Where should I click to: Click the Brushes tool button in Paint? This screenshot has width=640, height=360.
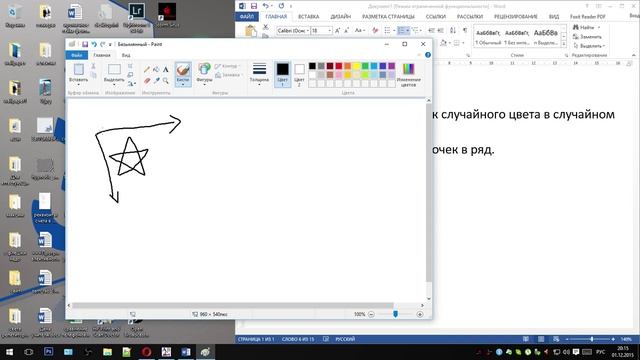(x=183, y=74)
